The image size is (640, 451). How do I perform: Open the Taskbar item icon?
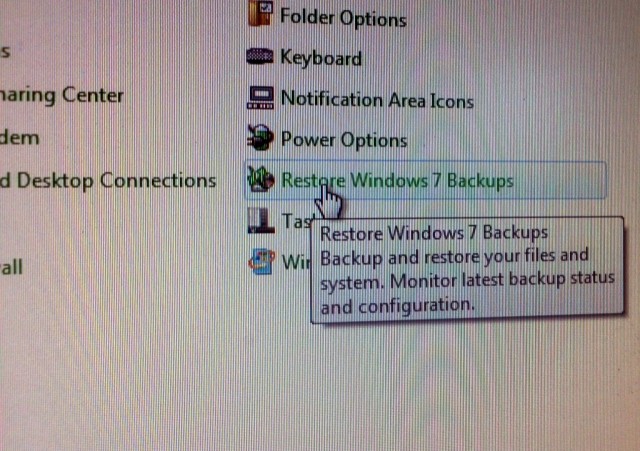(260, 220)
